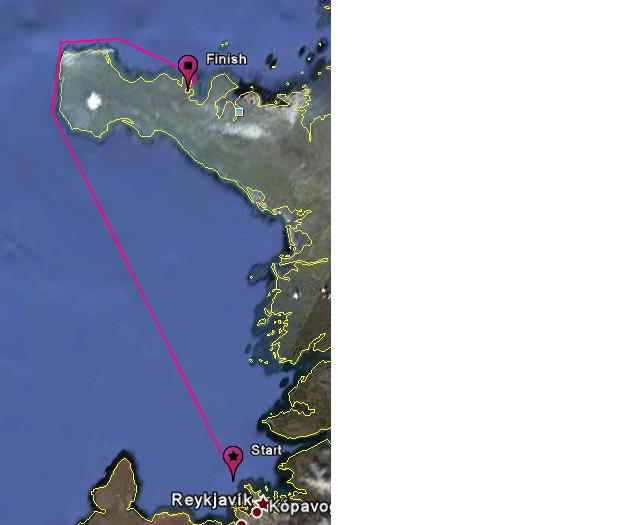This screenshot has height=525, width=640.
Task: Click the pink route's top vertex west of Finish
Action: click(119, 39)
